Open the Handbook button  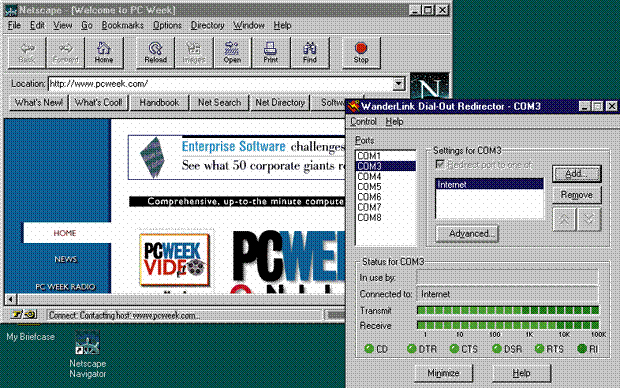(159, 103)
